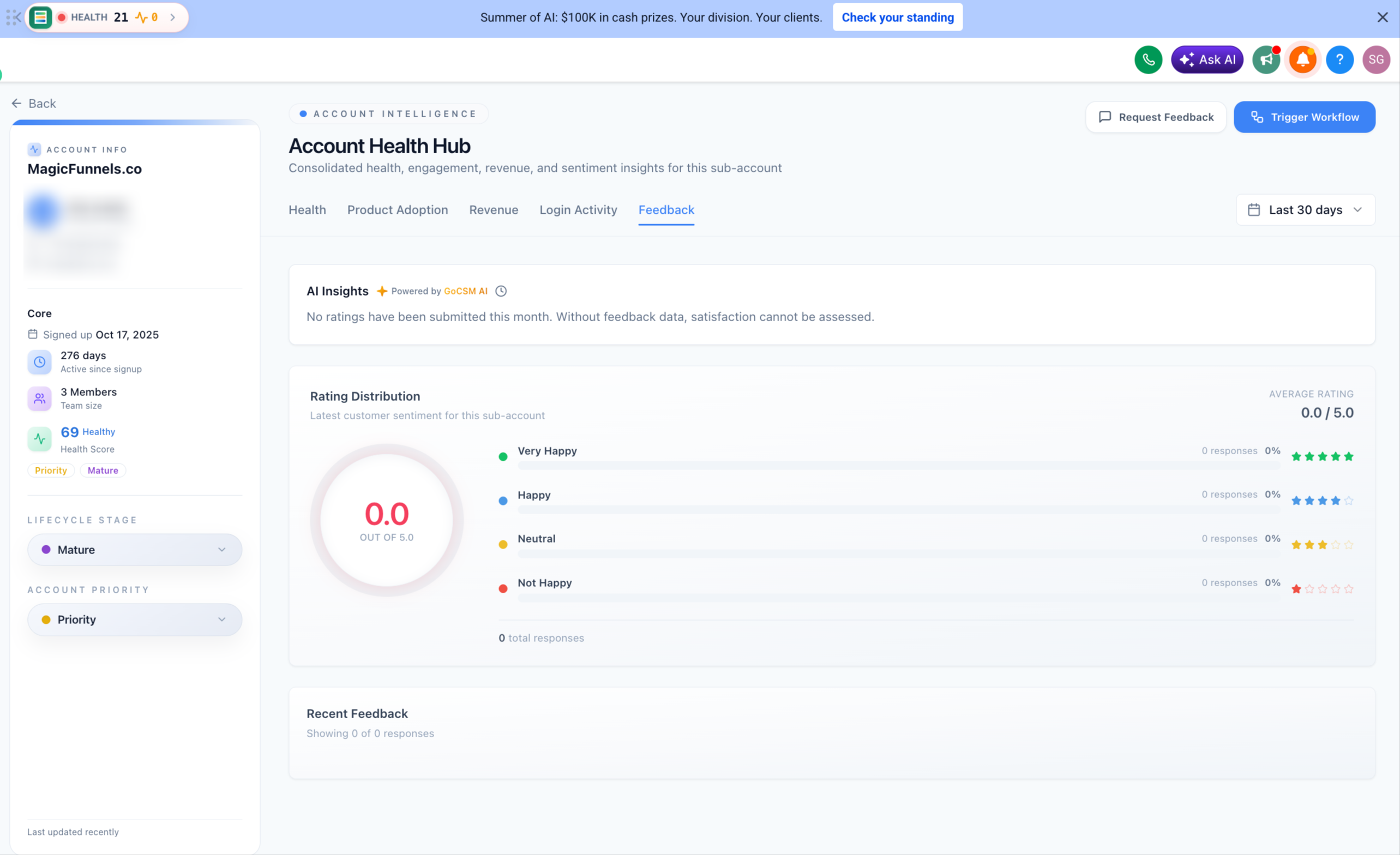Click the Mature tag badge

103,471
